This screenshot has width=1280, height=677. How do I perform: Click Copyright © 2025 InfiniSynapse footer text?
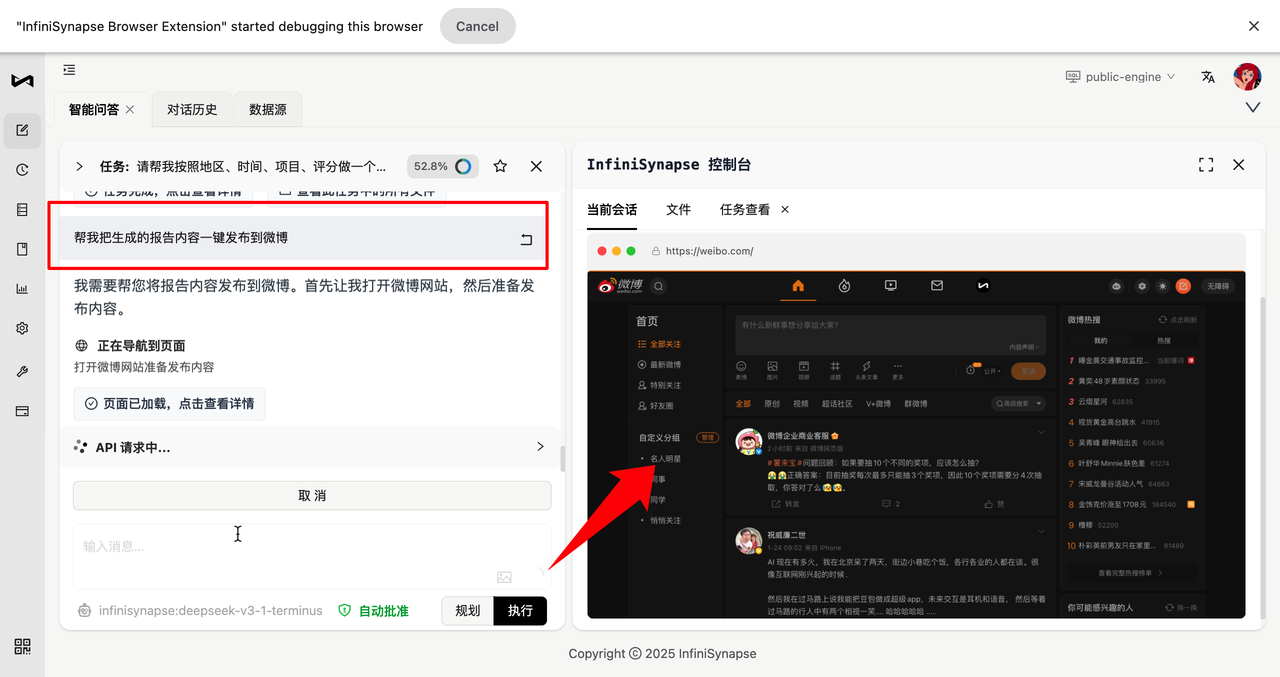(662, 654)
